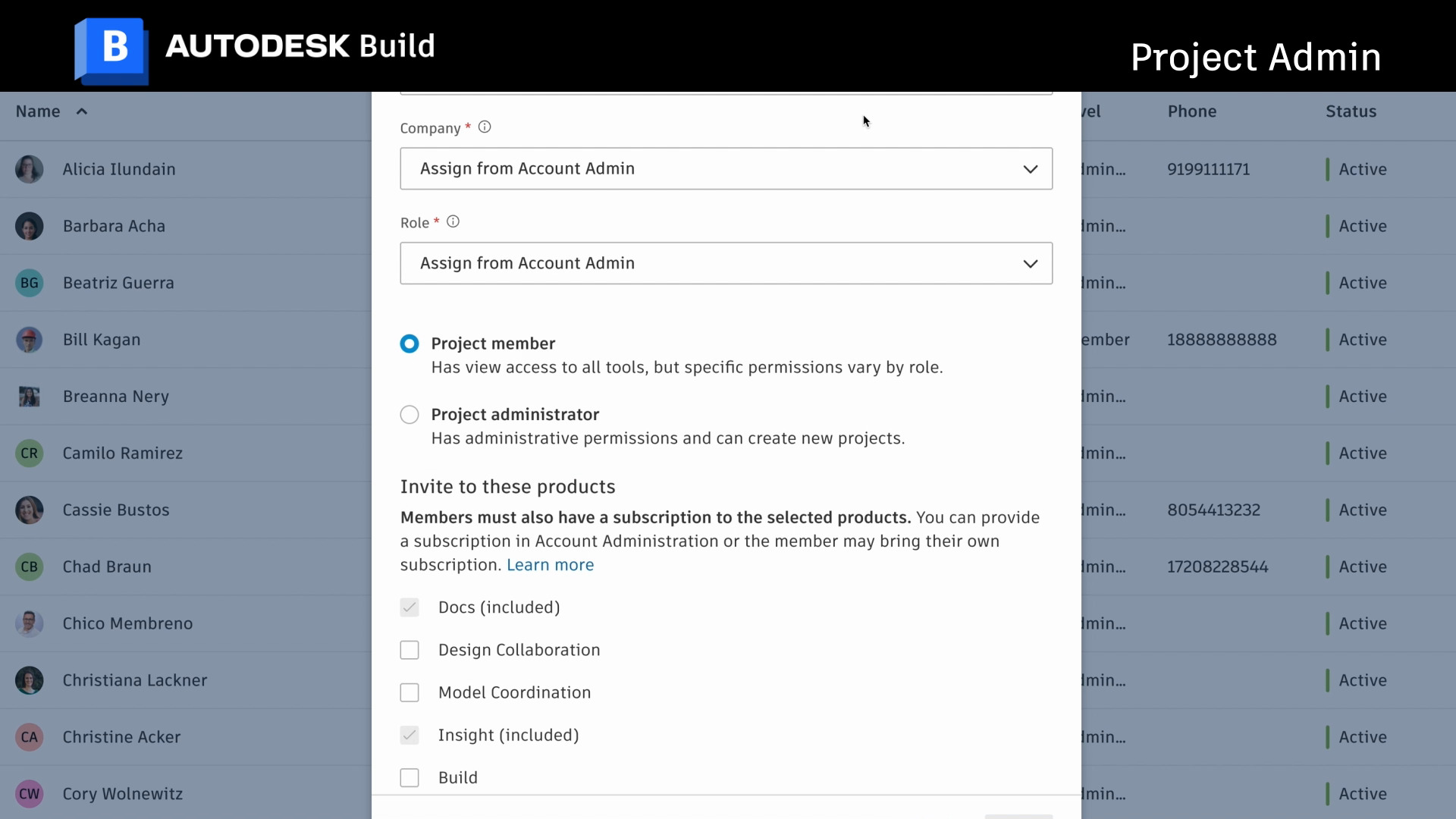1456x819 pixels.
Task: Click Alicia Ilundain's profile avatar icon
Action: click(x=28, y=168)
